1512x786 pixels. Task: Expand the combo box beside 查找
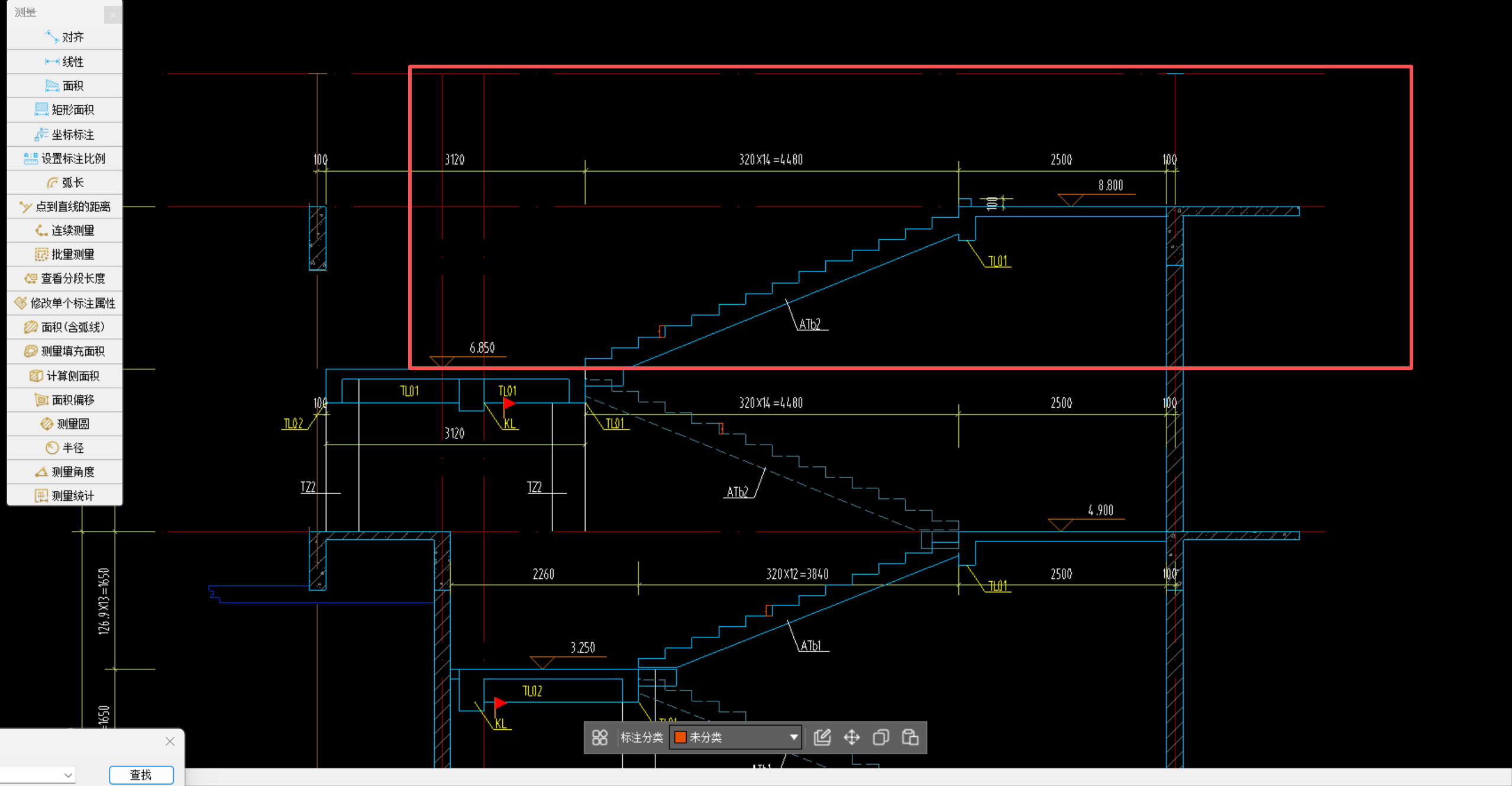pyautogui.click(x=68, y=775)
